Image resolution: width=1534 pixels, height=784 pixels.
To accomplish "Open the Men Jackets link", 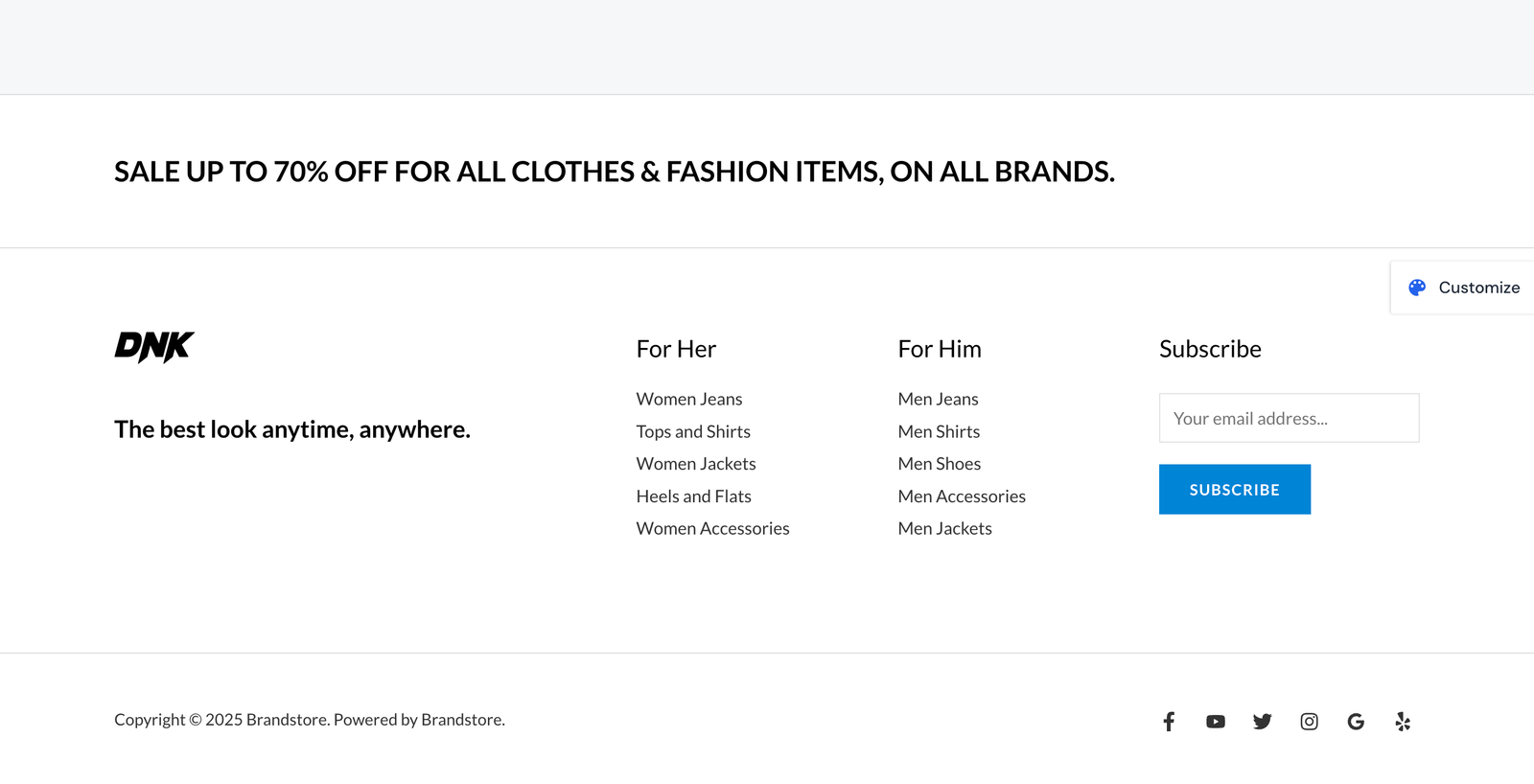I will click(945, 528).
